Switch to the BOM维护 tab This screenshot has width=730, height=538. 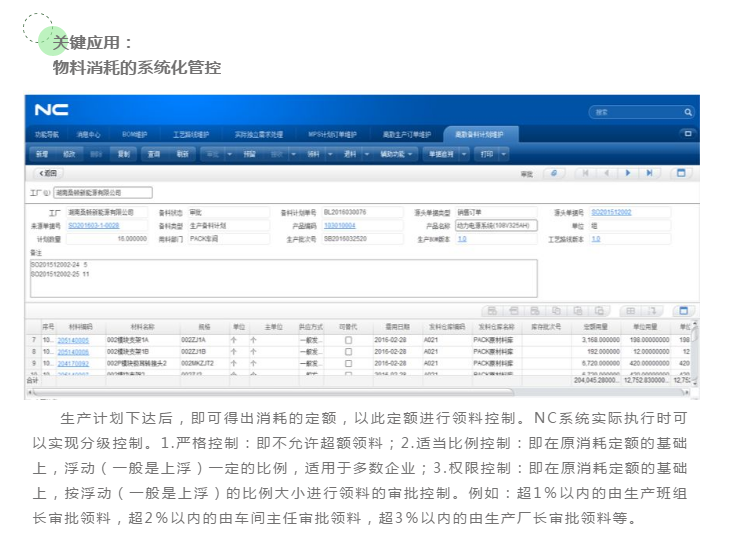[135, 134]
